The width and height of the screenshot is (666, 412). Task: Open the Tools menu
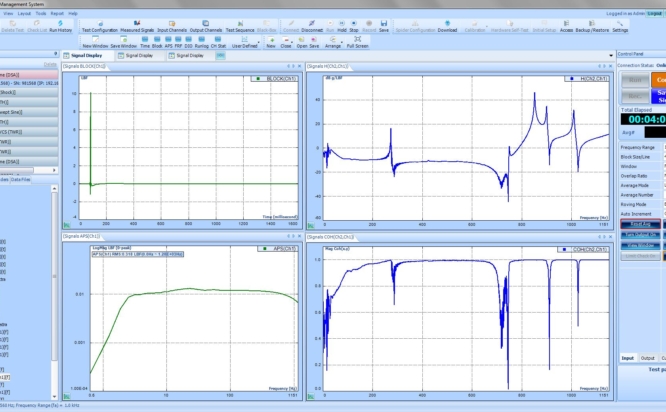(41, 14)
